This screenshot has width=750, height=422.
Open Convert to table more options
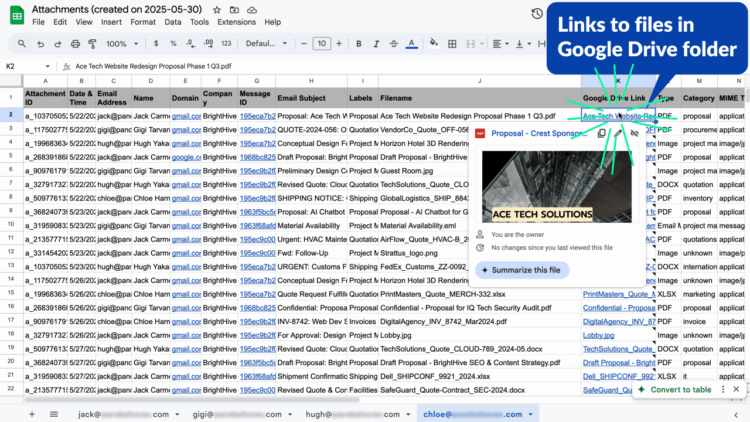723,389
